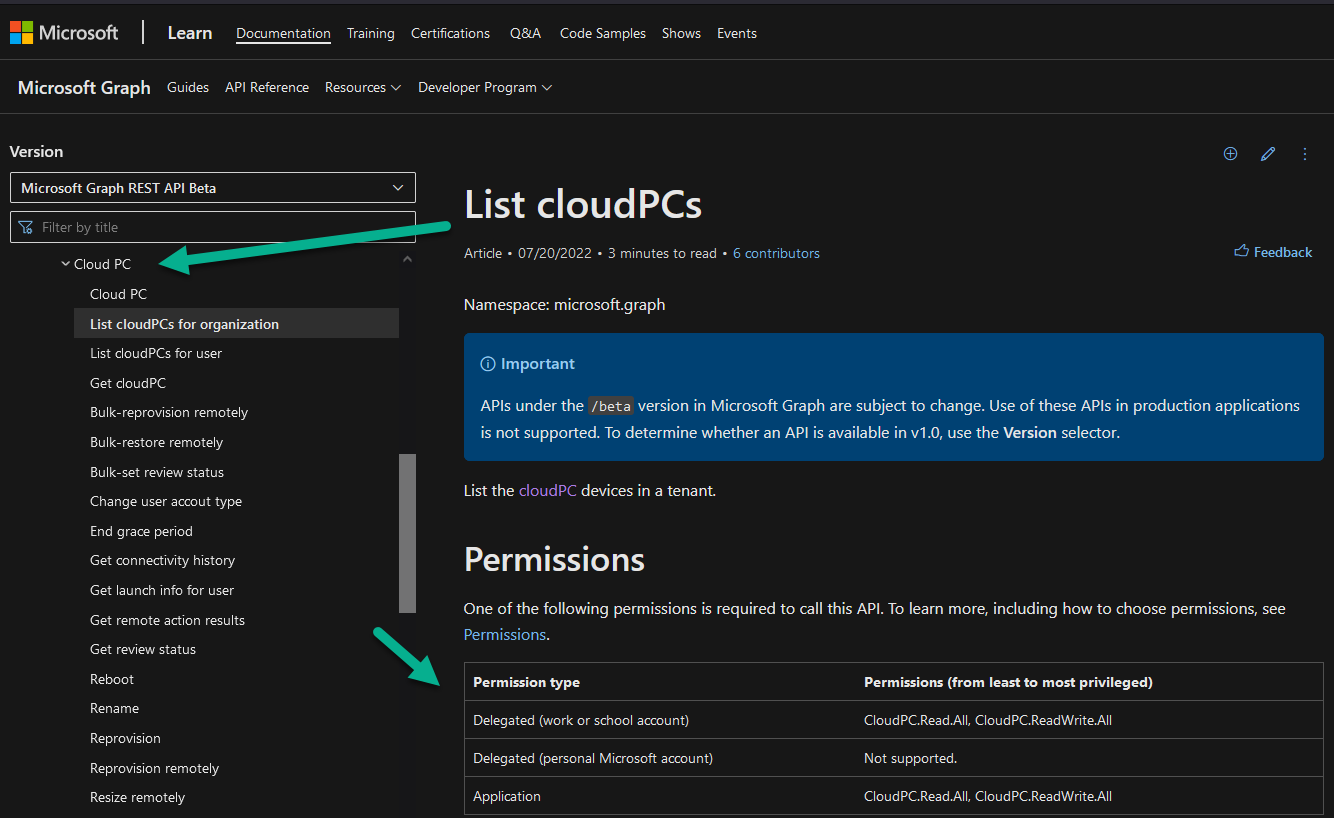Open the 6 contributors link
Screen dimensions: 1334x818
coord(776,253)
